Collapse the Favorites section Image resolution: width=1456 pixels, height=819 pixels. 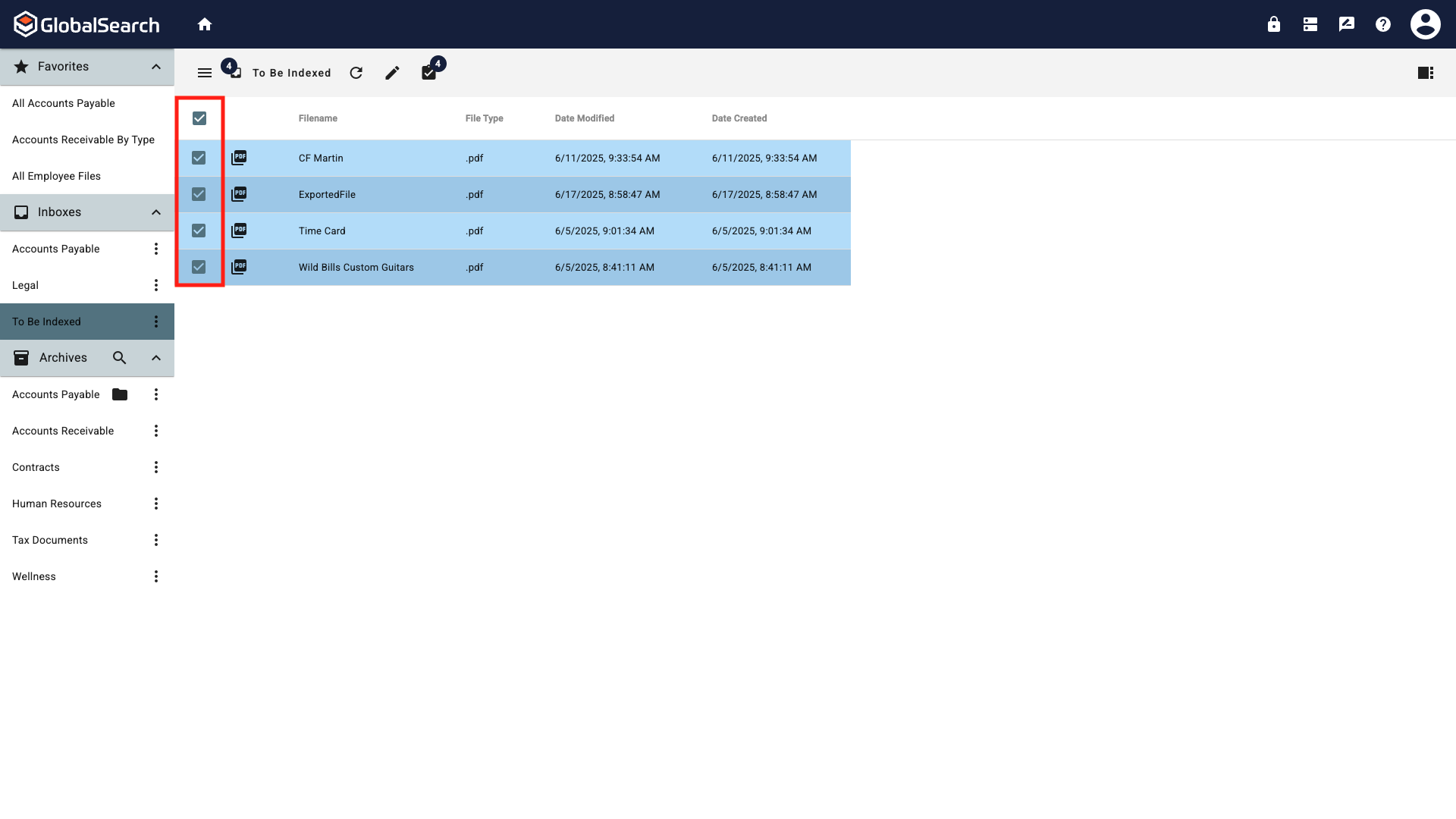click(x=155, y=67)
